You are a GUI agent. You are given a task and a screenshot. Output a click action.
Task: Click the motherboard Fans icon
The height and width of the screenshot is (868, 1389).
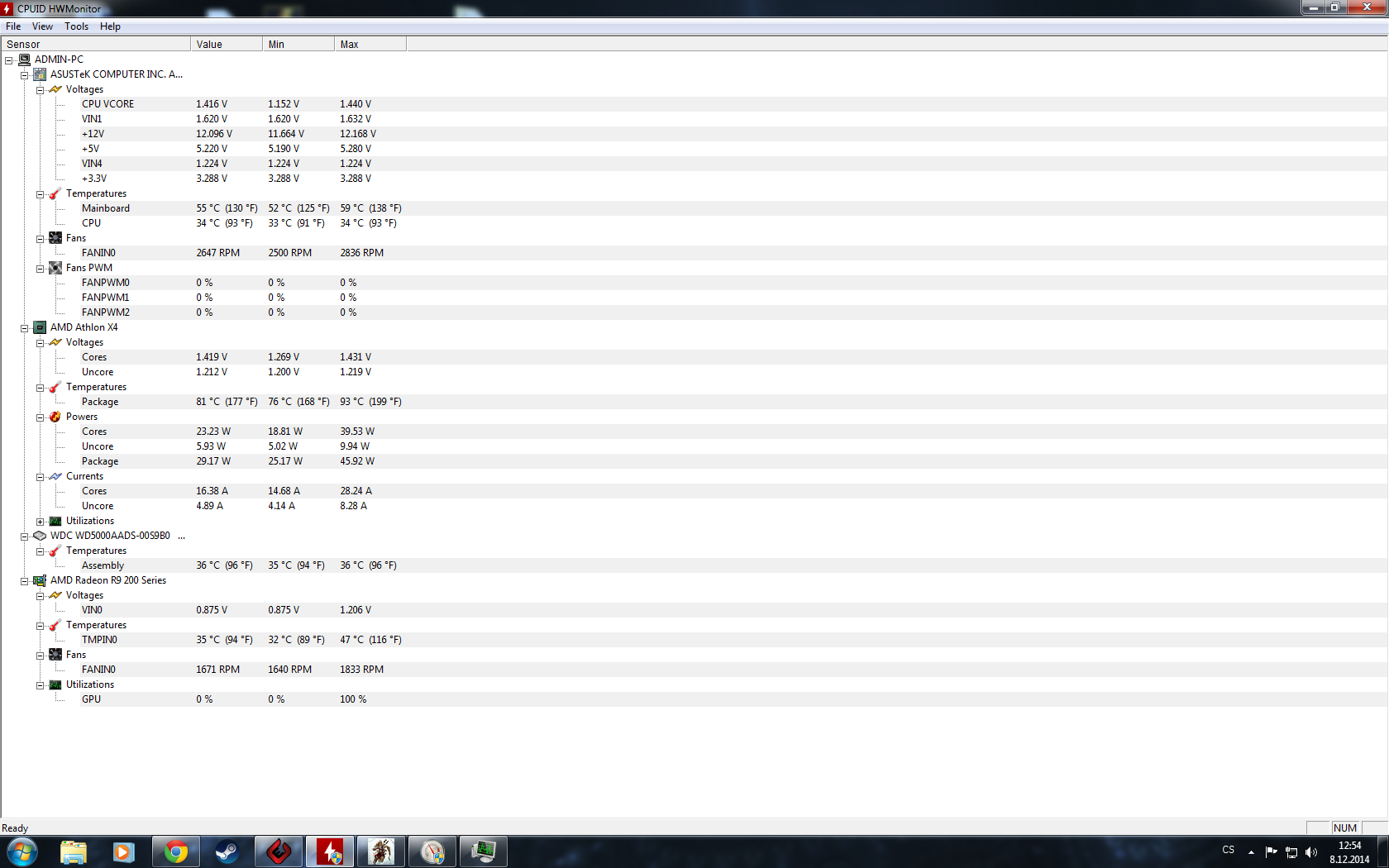[x=55, y=238]
